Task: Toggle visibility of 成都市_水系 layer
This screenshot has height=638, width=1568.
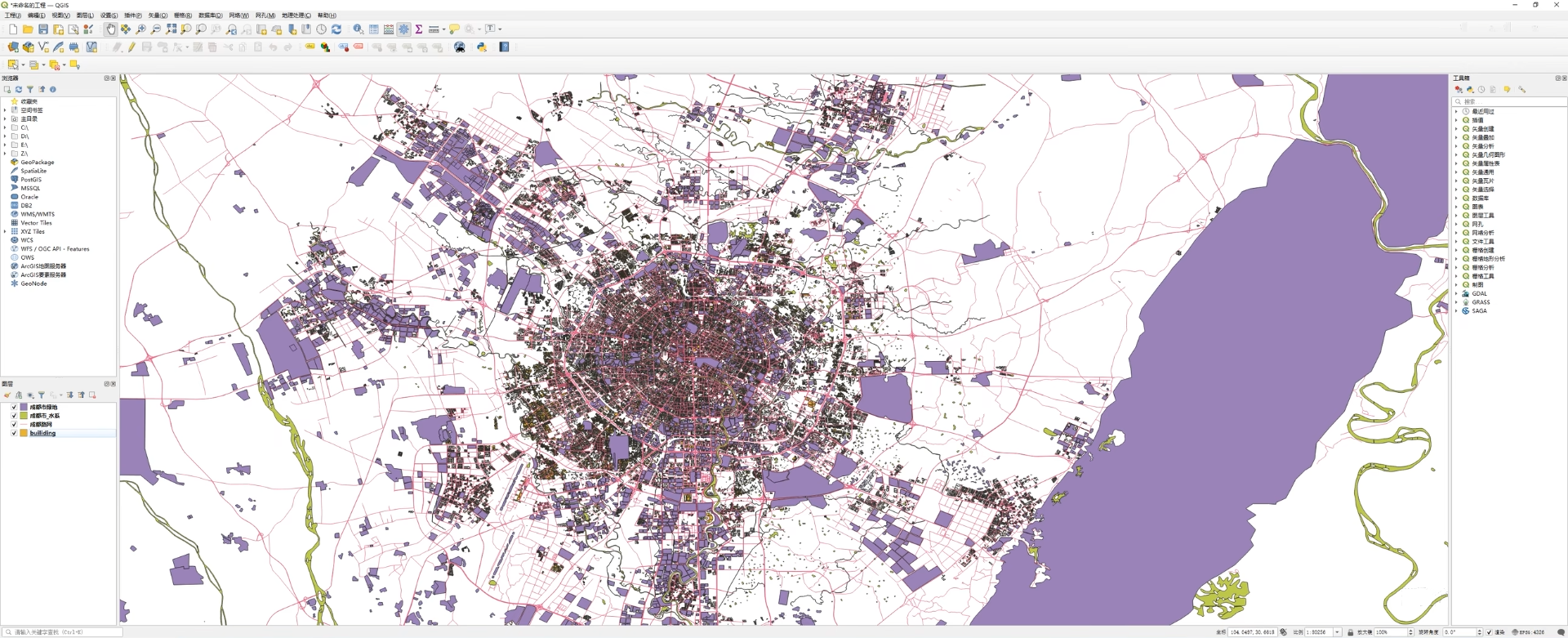Action: (x=14, y=416)
